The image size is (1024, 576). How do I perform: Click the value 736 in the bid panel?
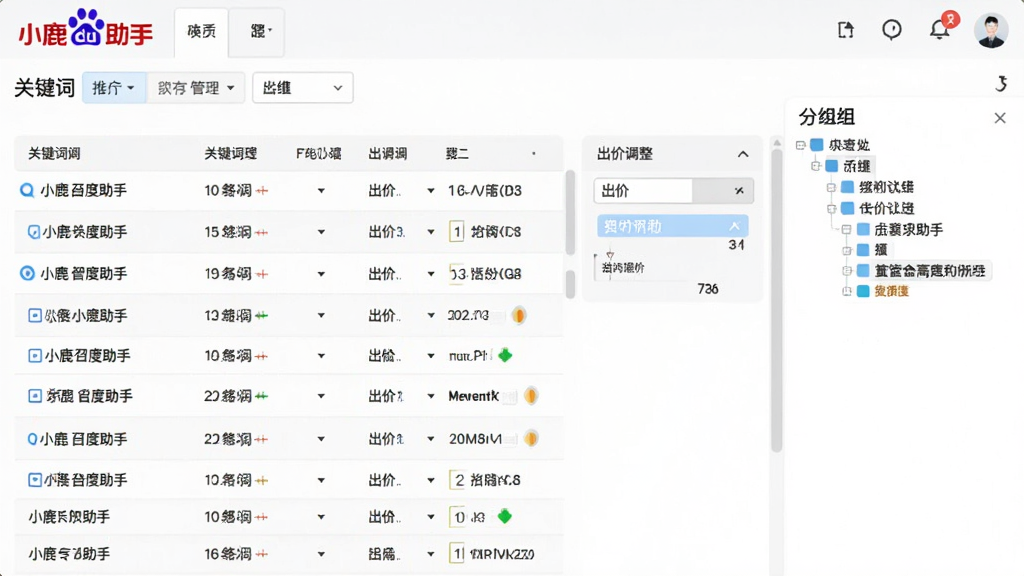708,289
